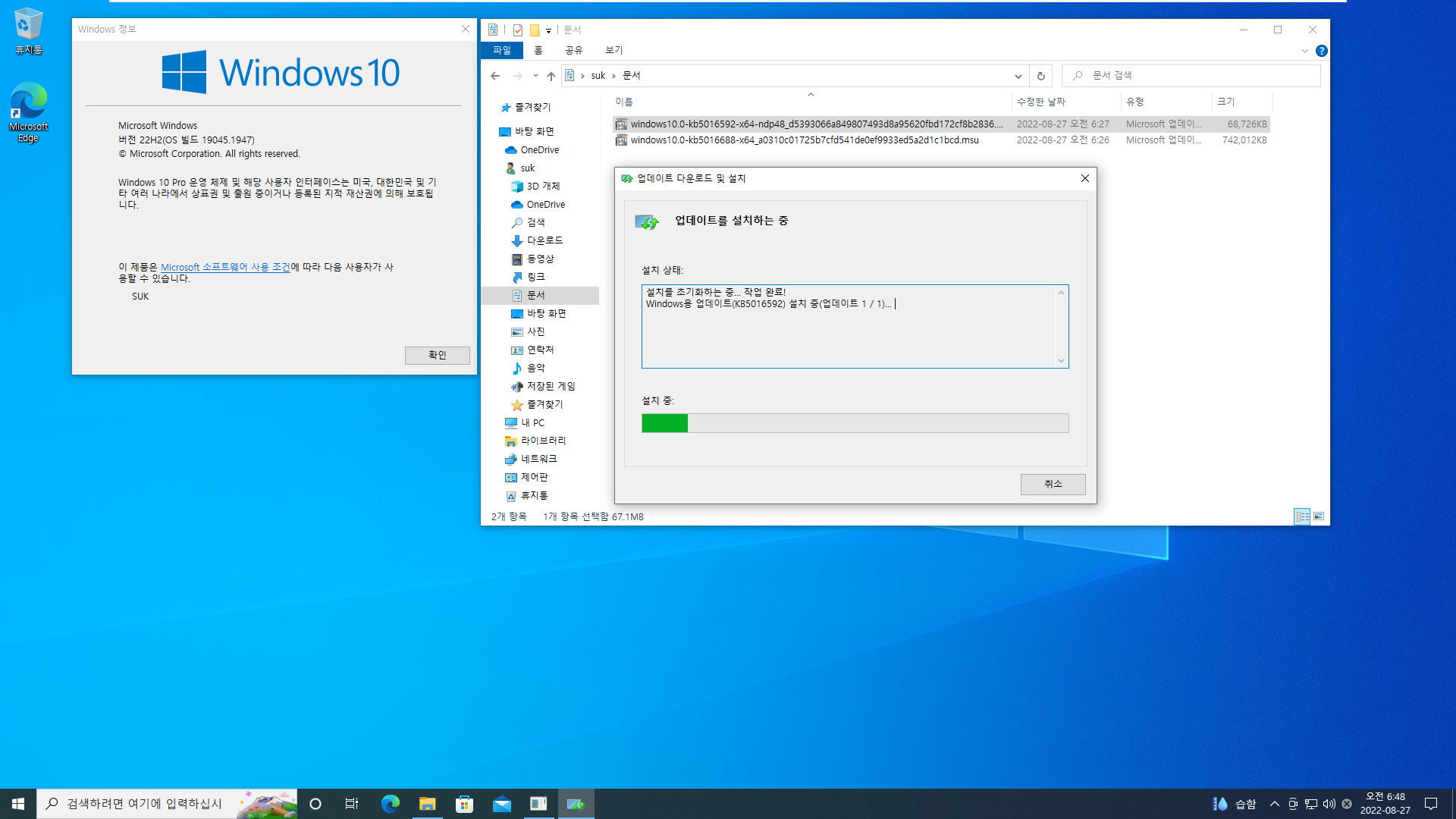The image size is (1456, 819).
Task: Open File Explorer help question mark icon
Action: (x=1321, y=51)
